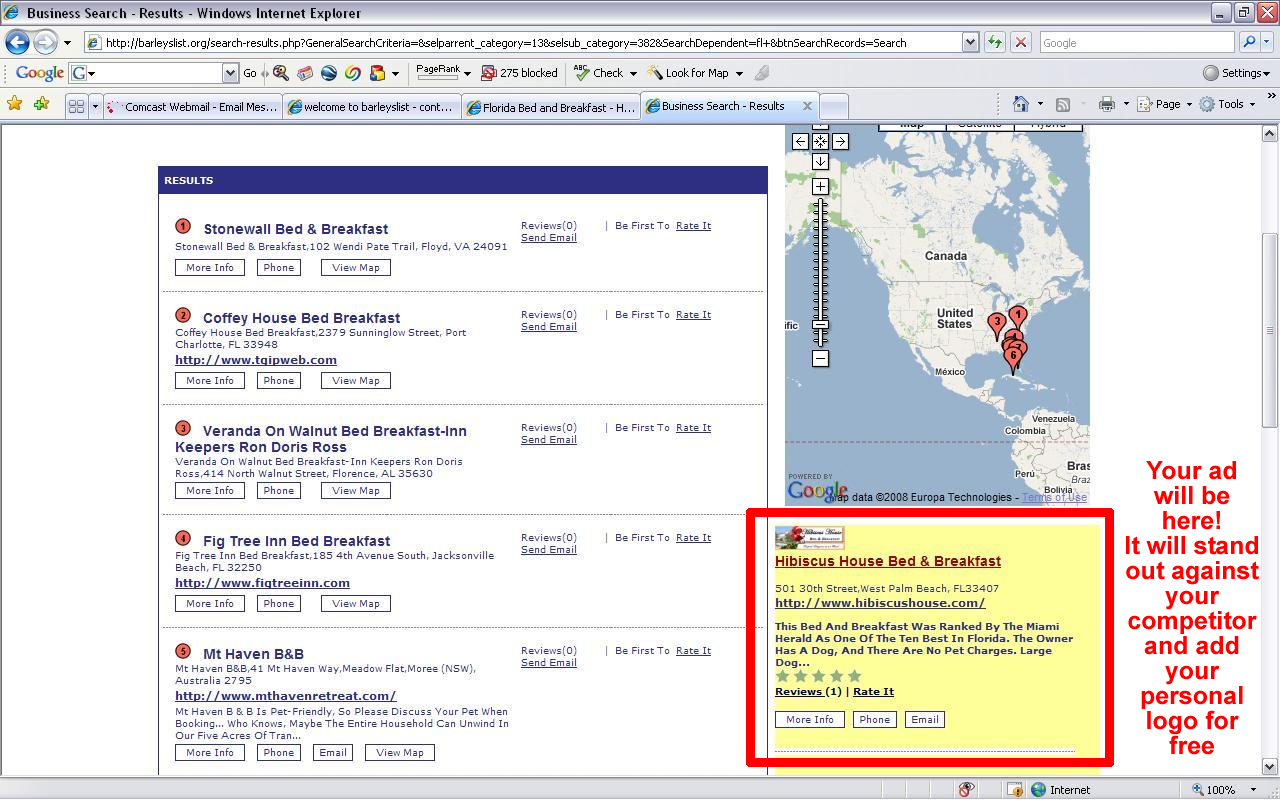The width and height of the screenshot is (1280, 800).
Task: Switch to Florida Bed and Breakfast tab
Action: (550, 107)
